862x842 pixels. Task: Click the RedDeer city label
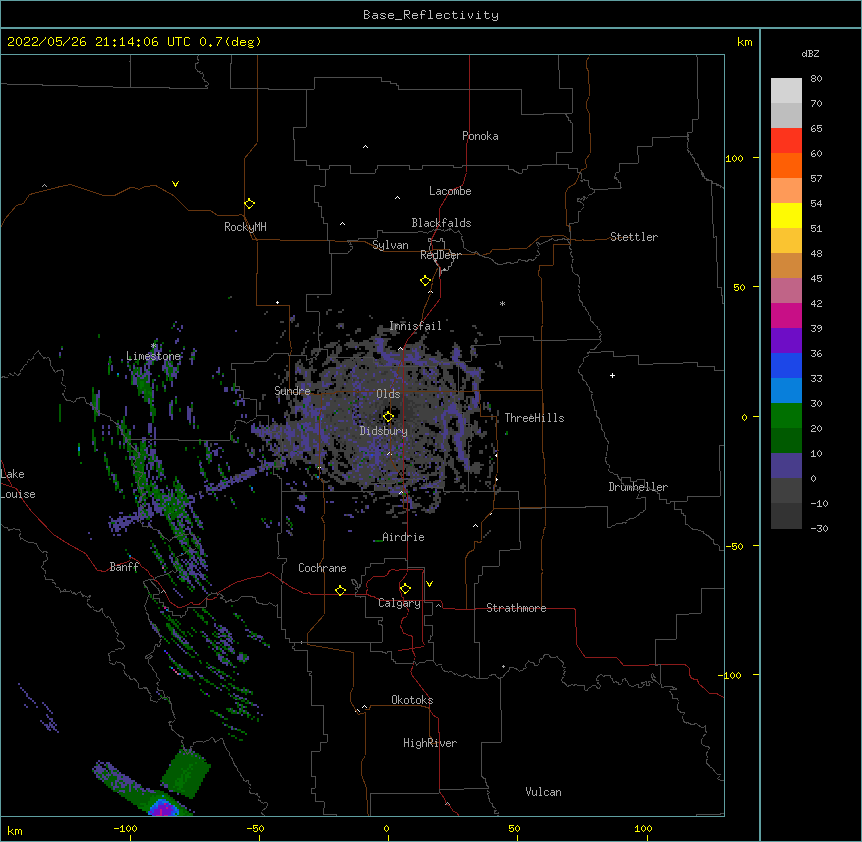(440, 255)
